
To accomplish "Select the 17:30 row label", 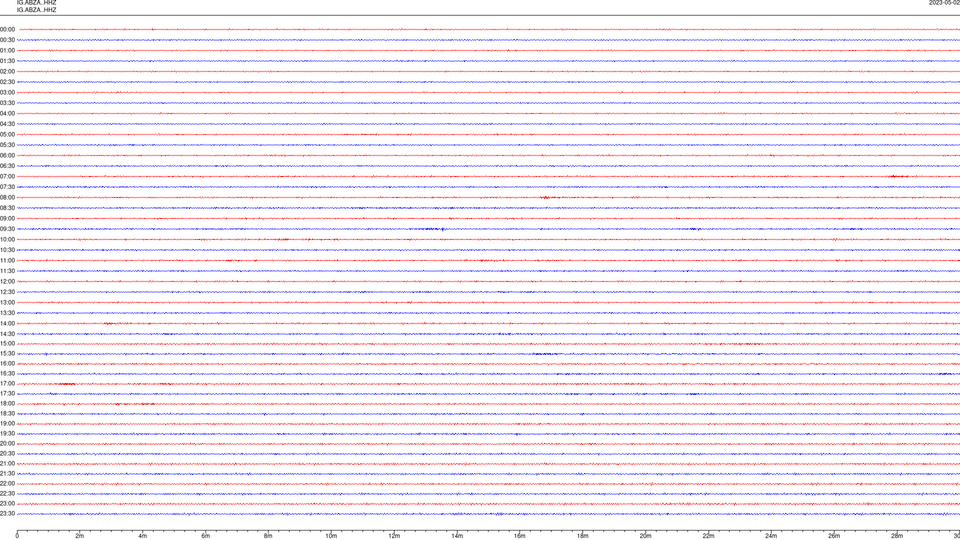I will coord(7,394).
